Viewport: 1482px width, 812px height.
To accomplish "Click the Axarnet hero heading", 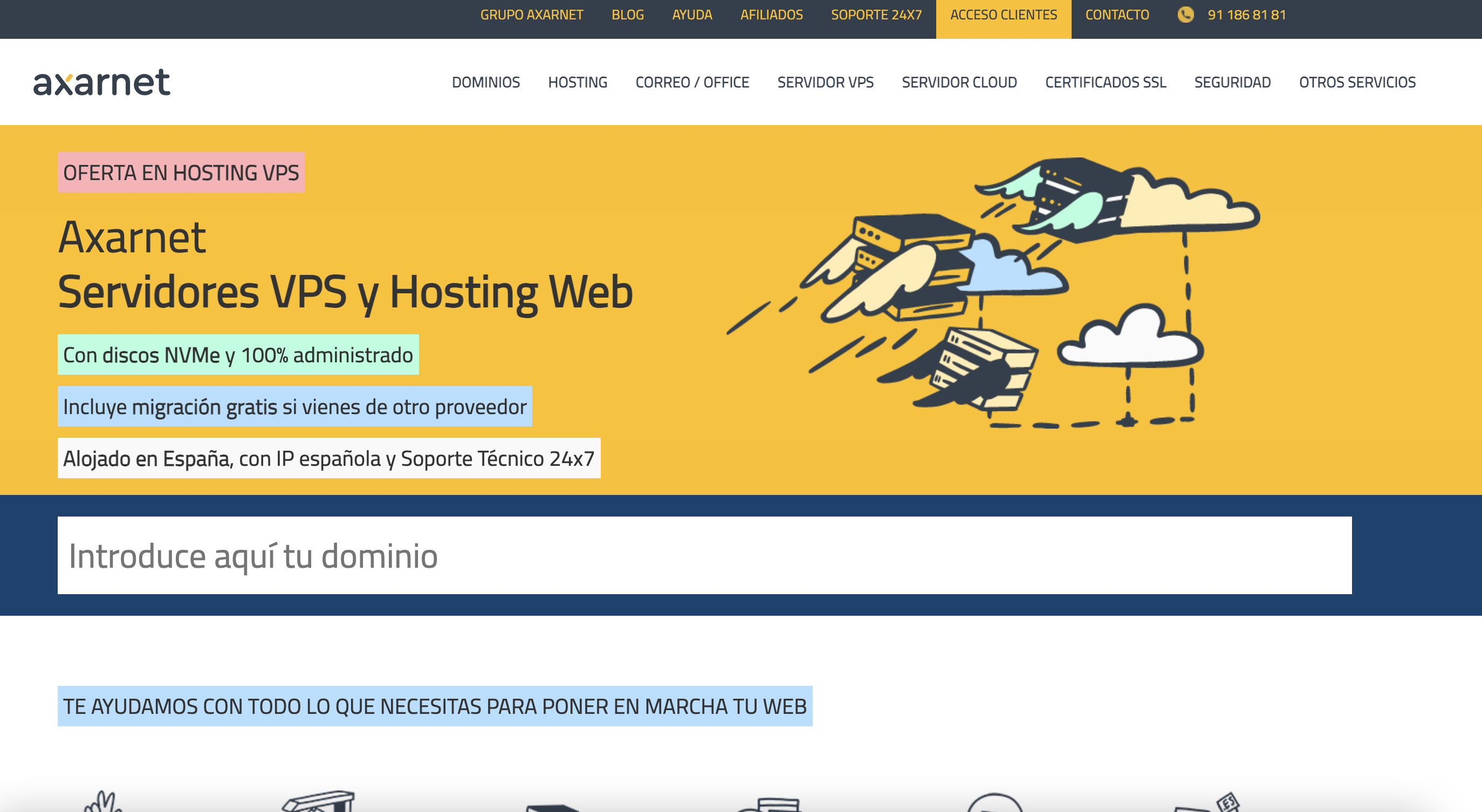I will pos(132,237).
